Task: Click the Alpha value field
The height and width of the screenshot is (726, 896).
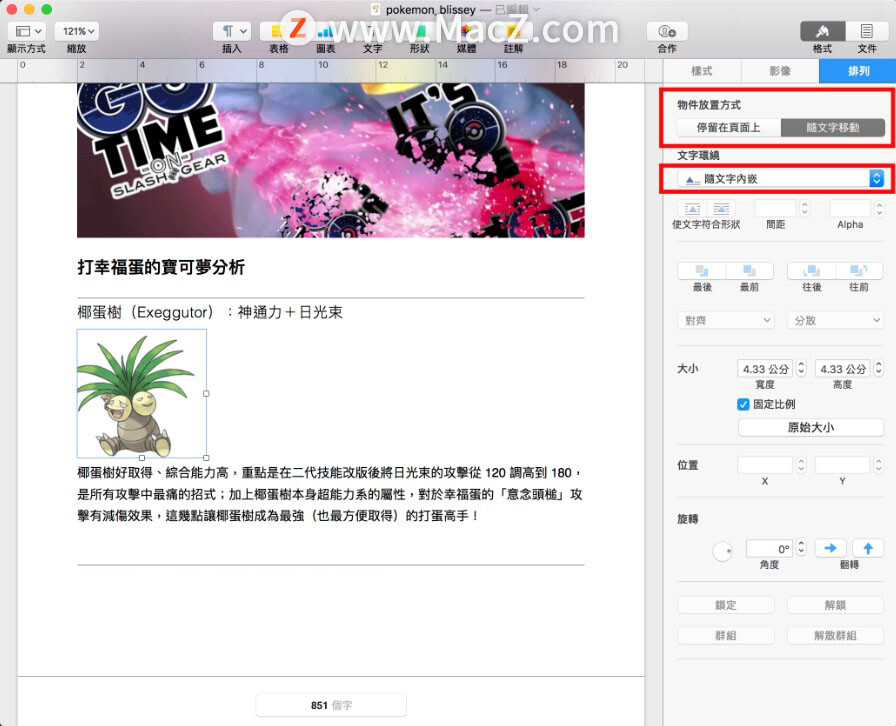Action: 850,209
